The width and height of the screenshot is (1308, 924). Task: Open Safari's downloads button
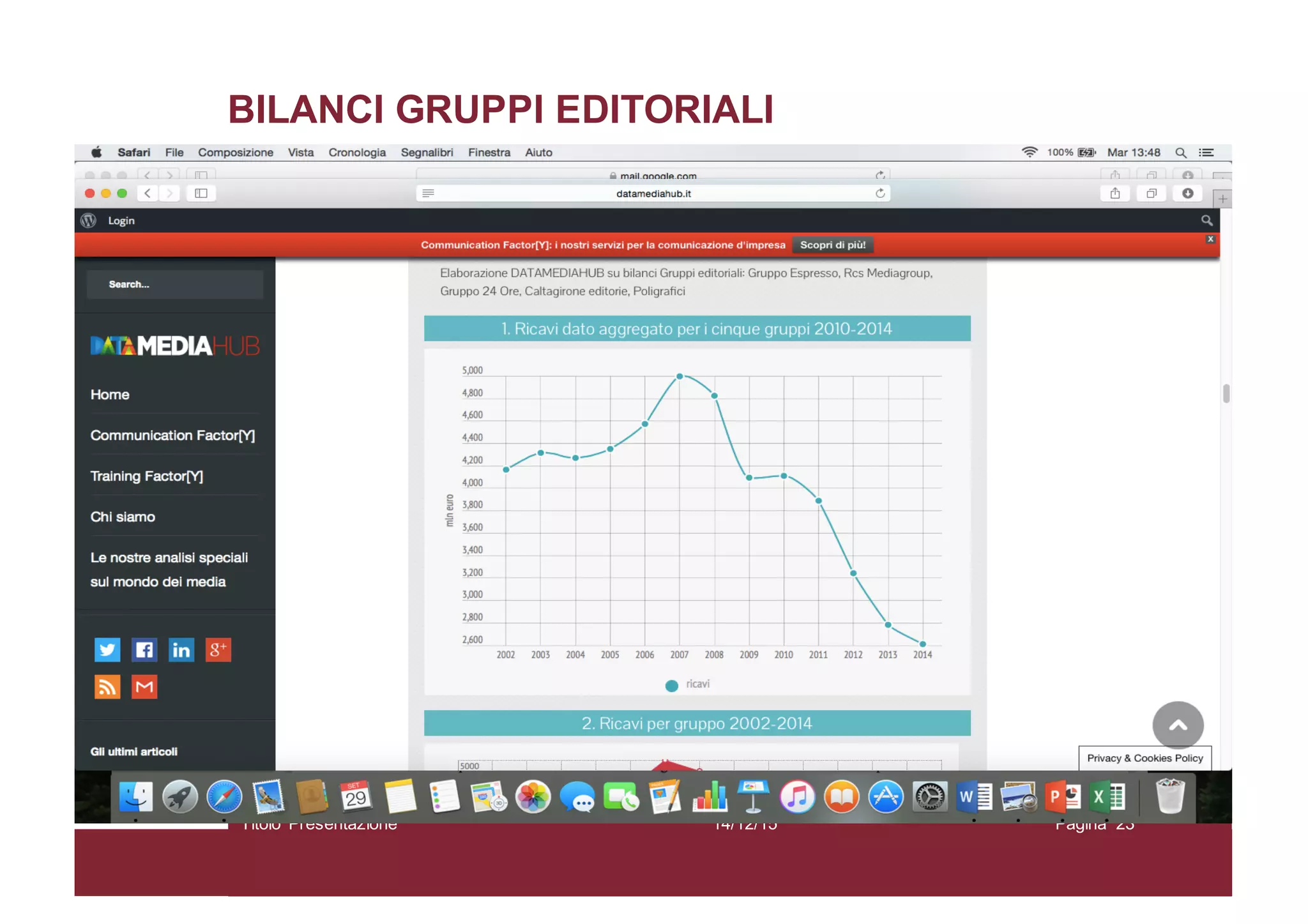[1188, 193]
